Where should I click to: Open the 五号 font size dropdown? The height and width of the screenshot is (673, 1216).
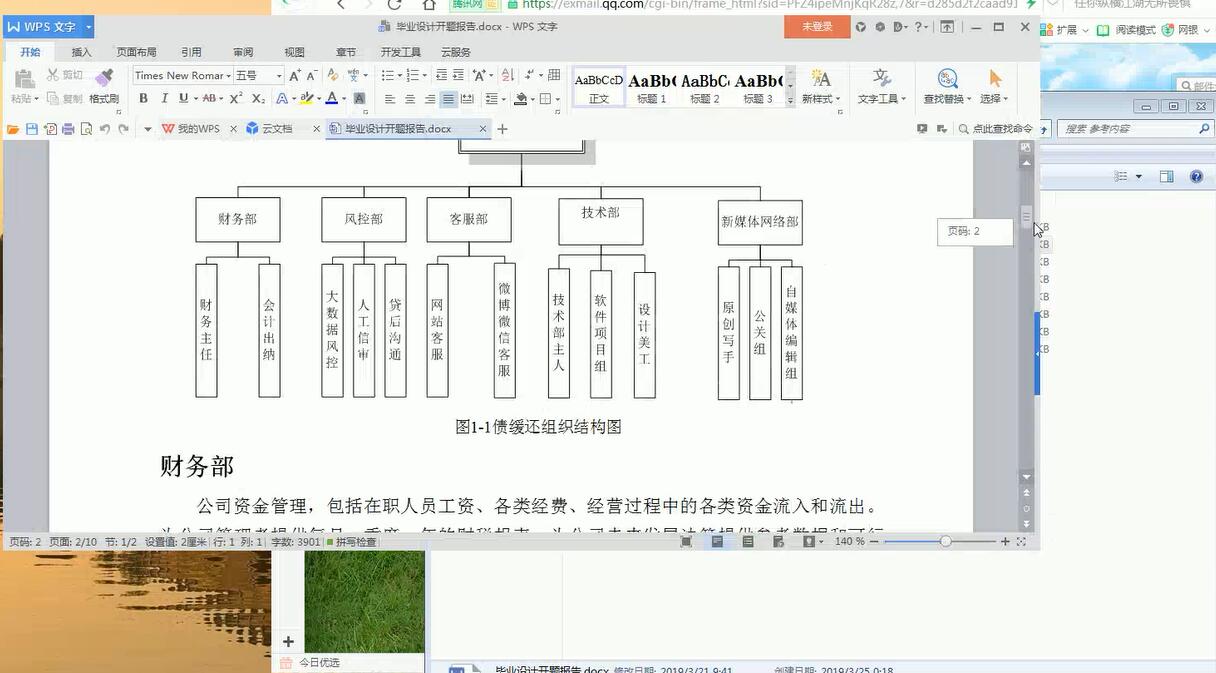[x=279, y=76]
